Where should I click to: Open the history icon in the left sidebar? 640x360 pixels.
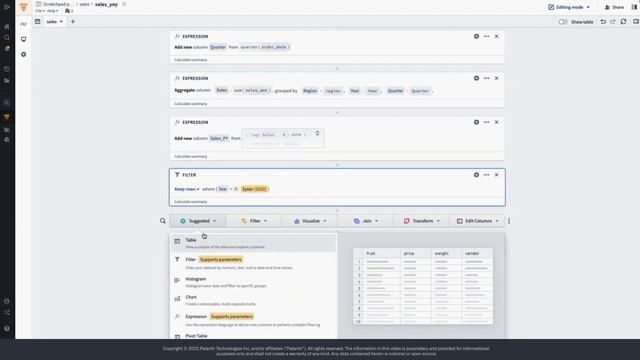point(7,69)
